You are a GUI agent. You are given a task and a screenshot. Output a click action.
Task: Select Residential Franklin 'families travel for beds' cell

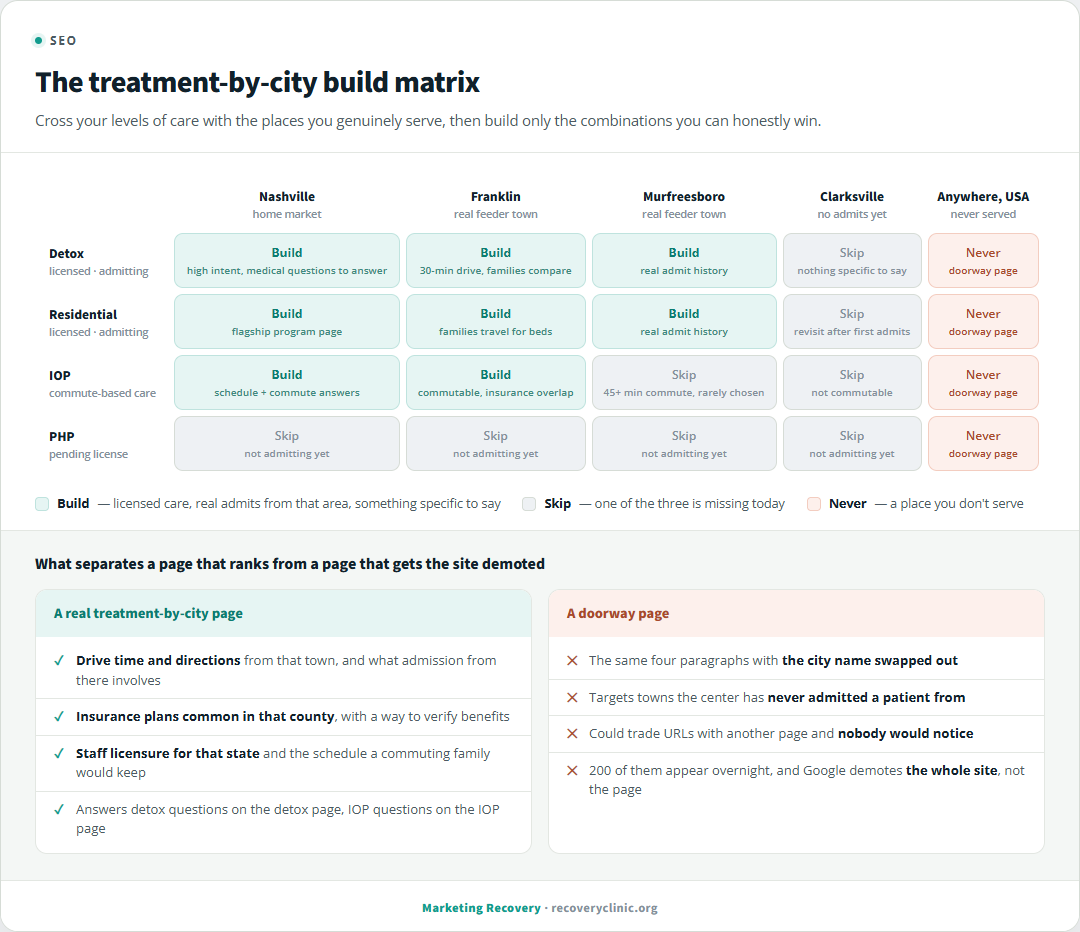[496, 322]
